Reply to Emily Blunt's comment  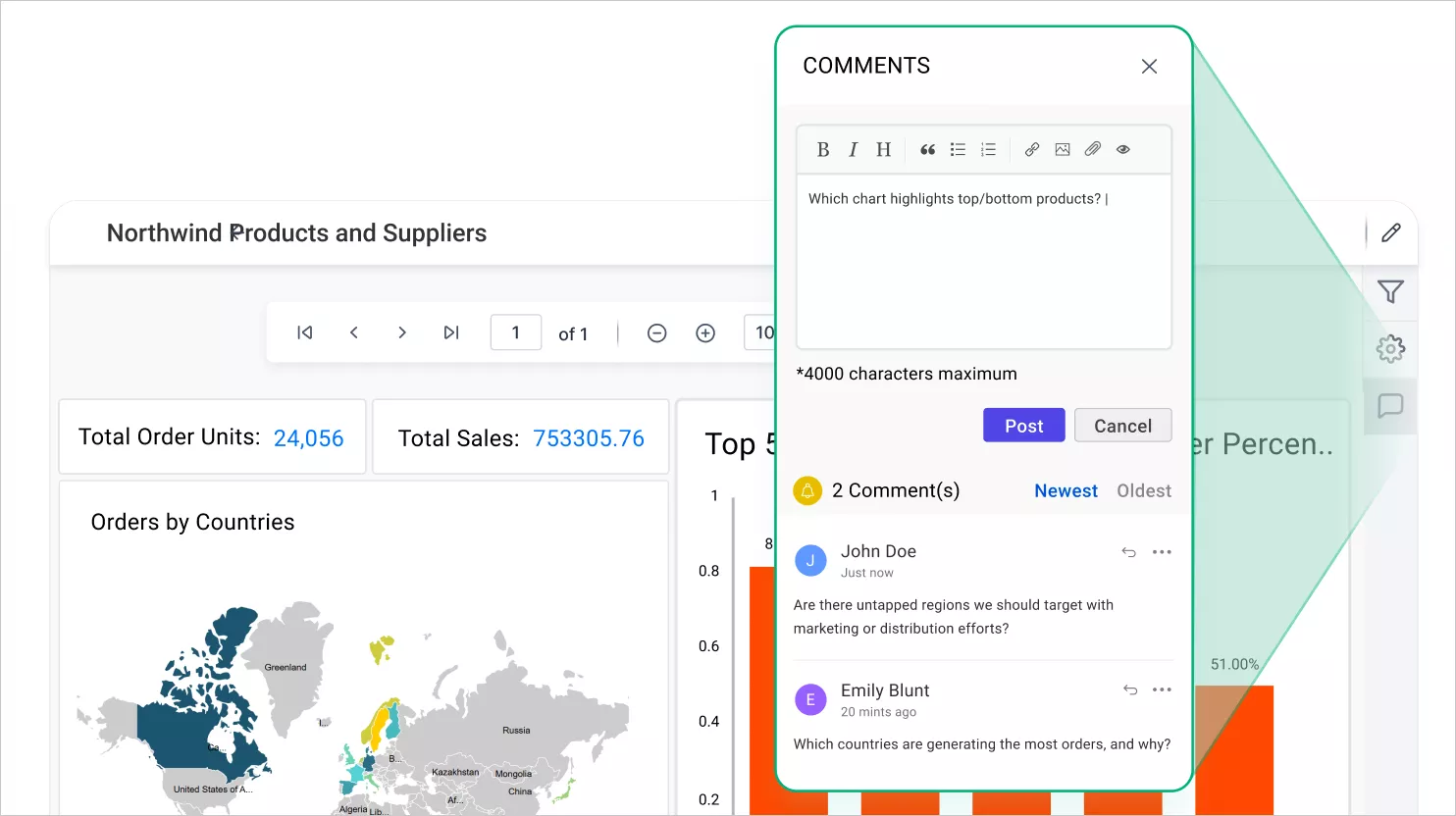point(1128,689)
